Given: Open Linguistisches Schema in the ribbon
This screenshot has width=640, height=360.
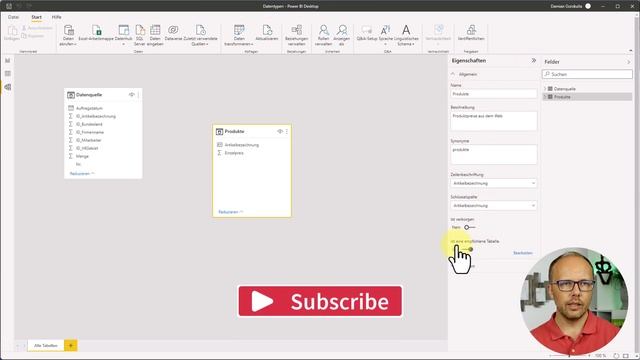Looking at the screenshot, I should tap(406, 35).
